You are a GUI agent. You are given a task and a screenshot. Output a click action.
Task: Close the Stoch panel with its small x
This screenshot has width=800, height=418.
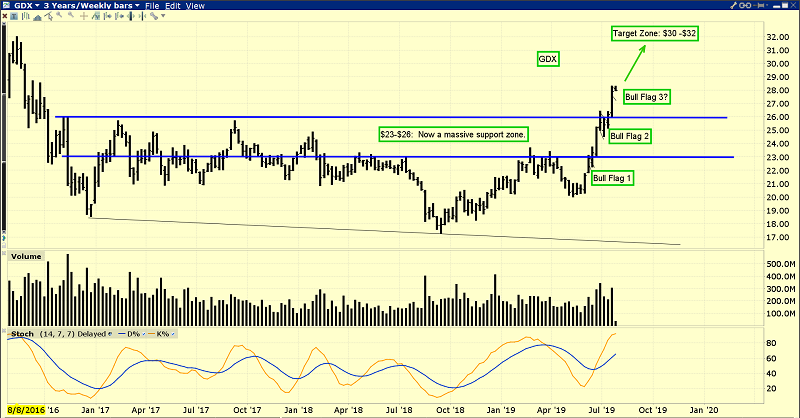[4, 330]
